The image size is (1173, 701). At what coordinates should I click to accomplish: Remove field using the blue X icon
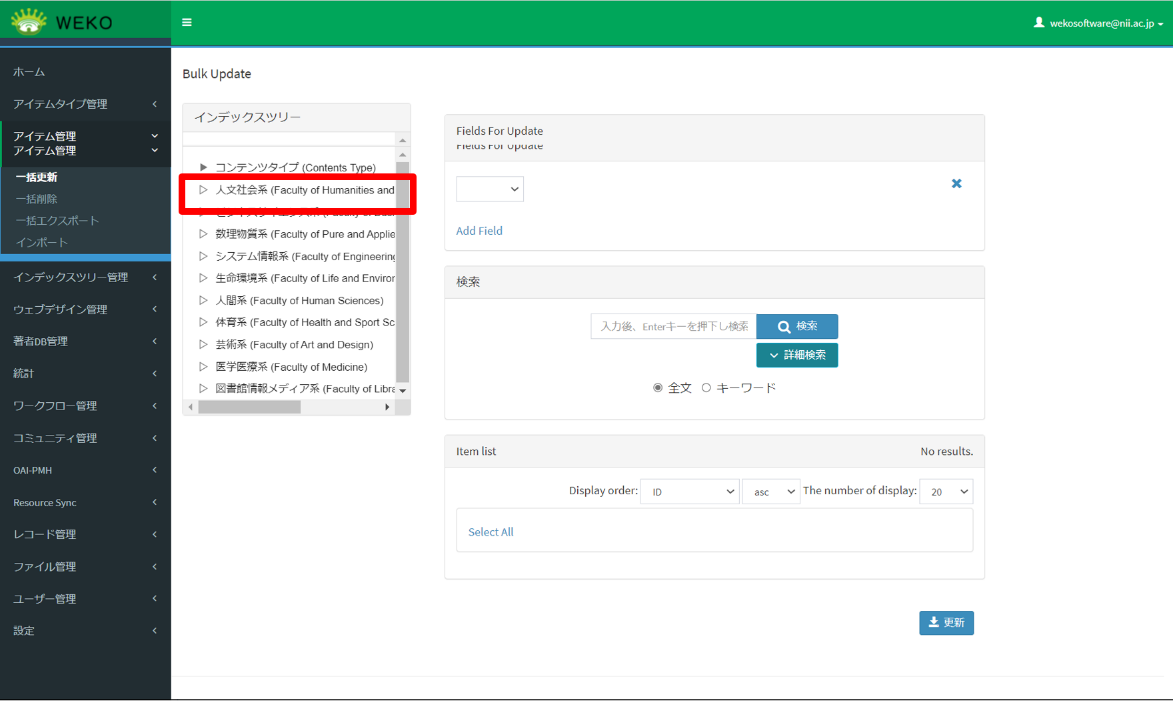[956, 184]
